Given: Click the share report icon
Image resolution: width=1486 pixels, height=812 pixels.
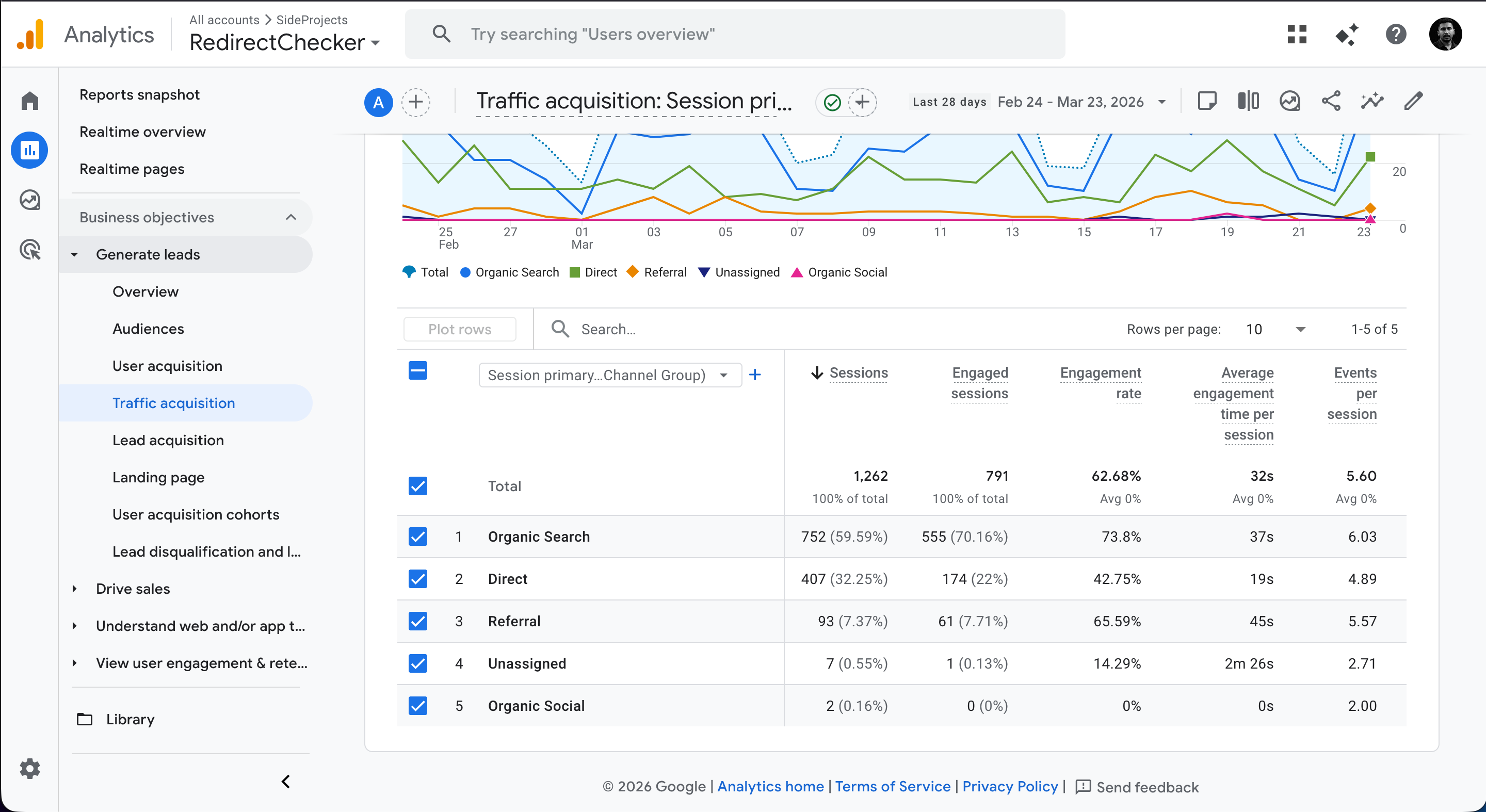Looking at the screenshot, I should click(x=1331, y=102).
